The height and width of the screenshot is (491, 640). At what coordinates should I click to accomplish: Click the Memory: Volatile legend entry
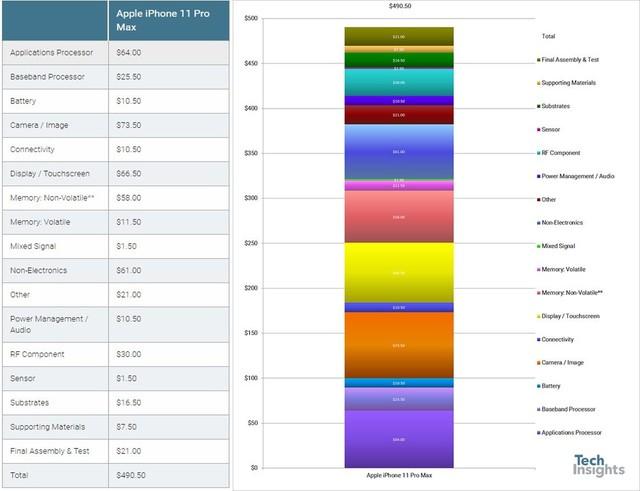561,269
